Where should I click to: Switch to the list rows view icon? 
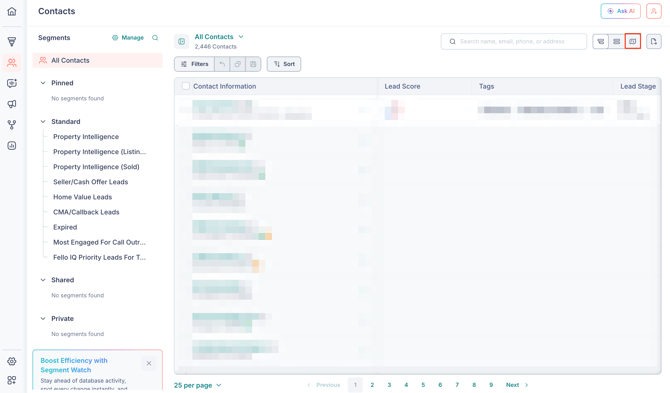coord(617,41)
